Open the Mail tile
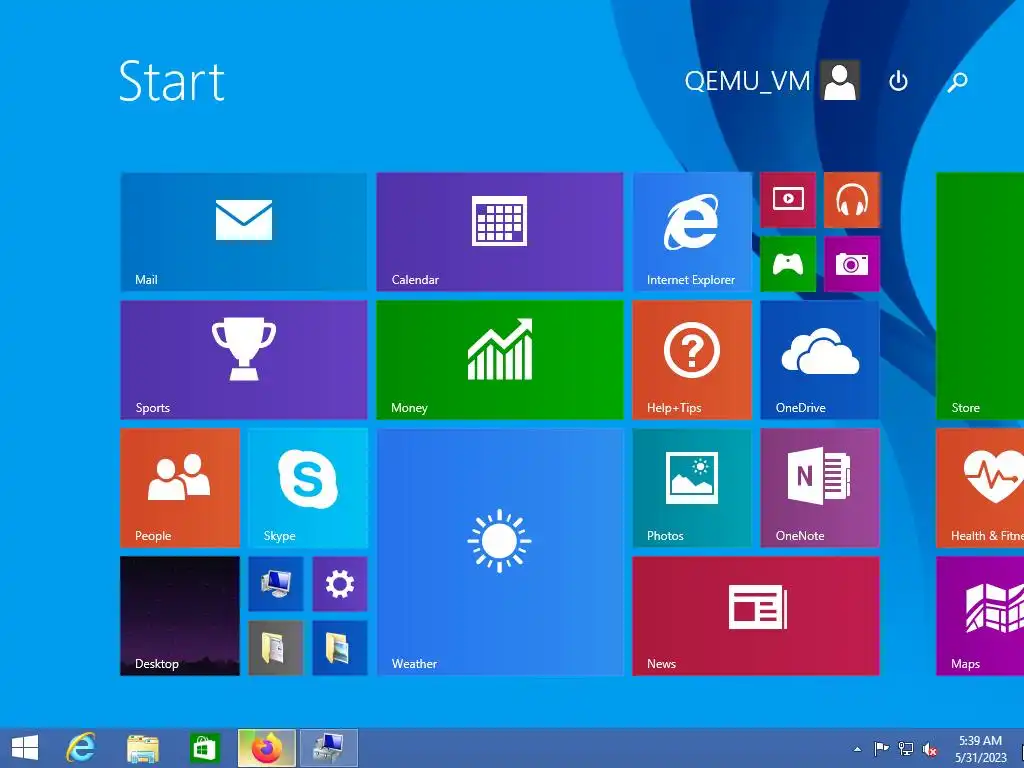Viewport: 1024px width, 768px height. click(244, 232)
